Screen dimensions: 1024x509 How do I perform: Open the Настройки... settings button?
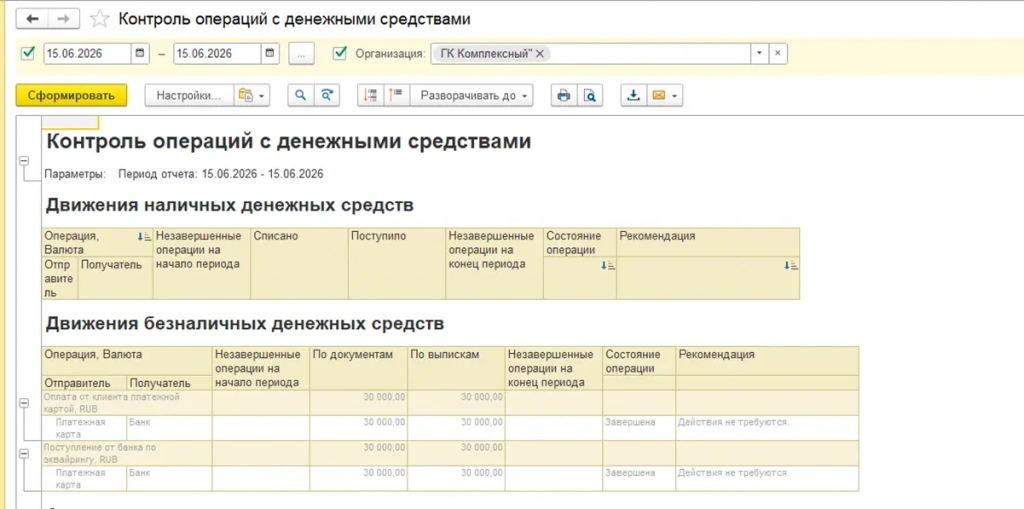(x=189, y=95)
